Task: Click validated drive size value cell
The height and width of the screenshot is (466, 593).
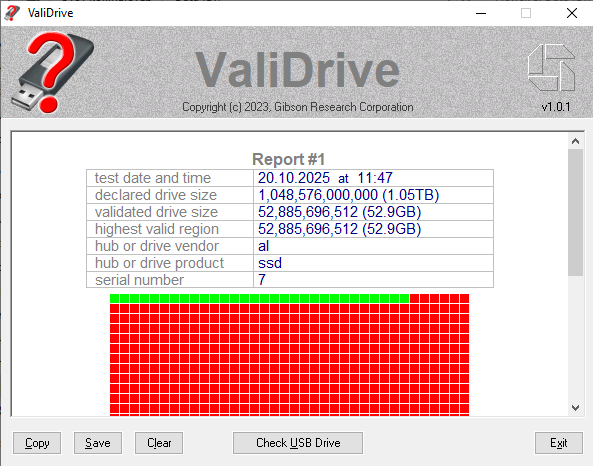Action: pyautogui.click(x=373, y=212)
